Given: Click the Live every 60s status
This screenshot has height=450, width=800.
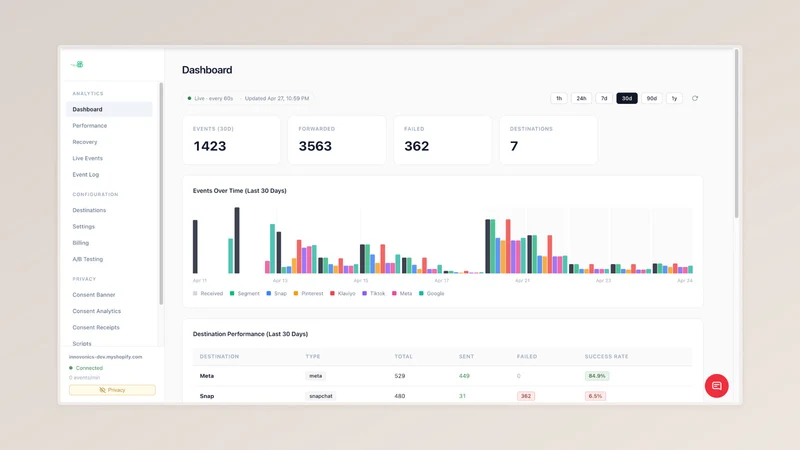Looking at the screenshot, I should 210,98.
